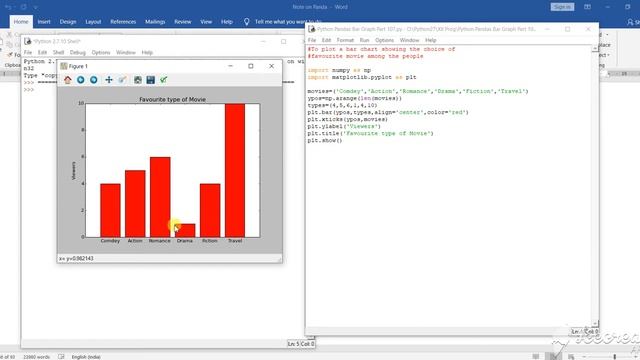
Task: Click the proofing check icon in status bar
Action: point(61,357)
